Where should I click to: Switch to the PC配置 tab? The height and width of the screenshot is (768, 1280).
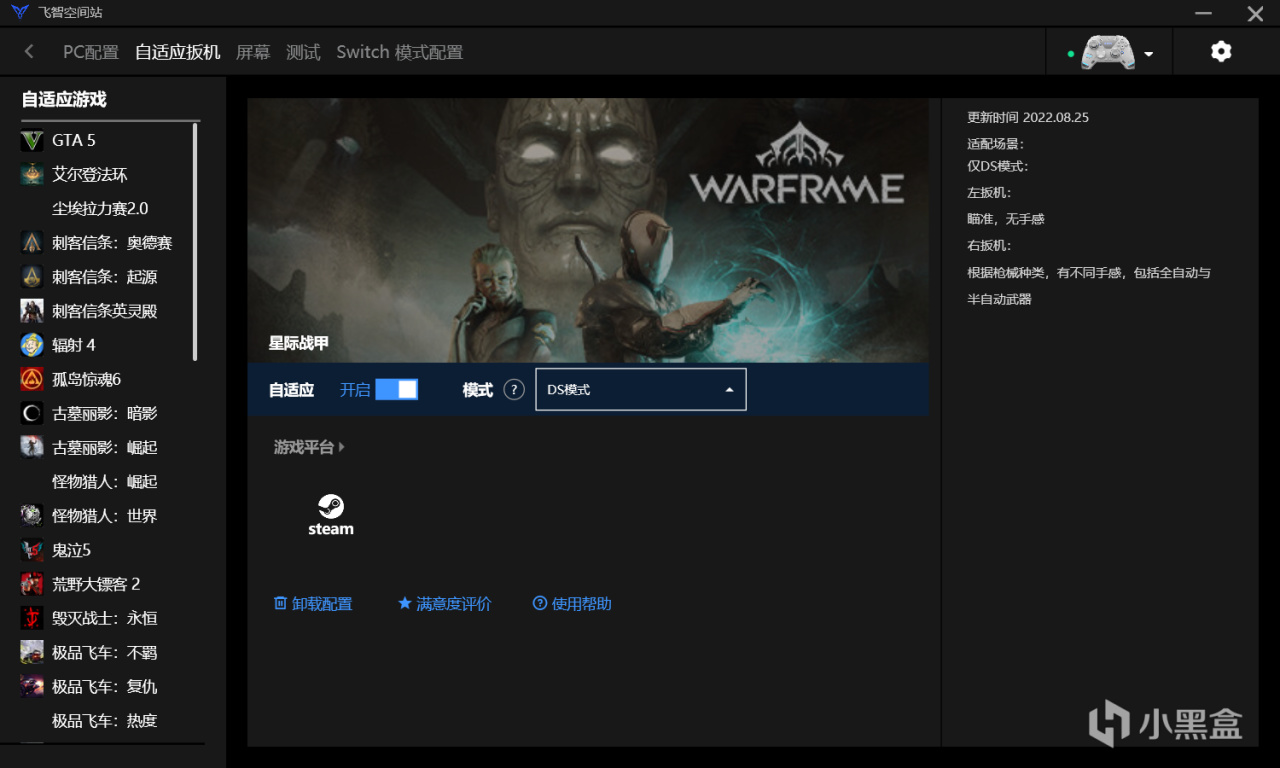pos(91,52)
